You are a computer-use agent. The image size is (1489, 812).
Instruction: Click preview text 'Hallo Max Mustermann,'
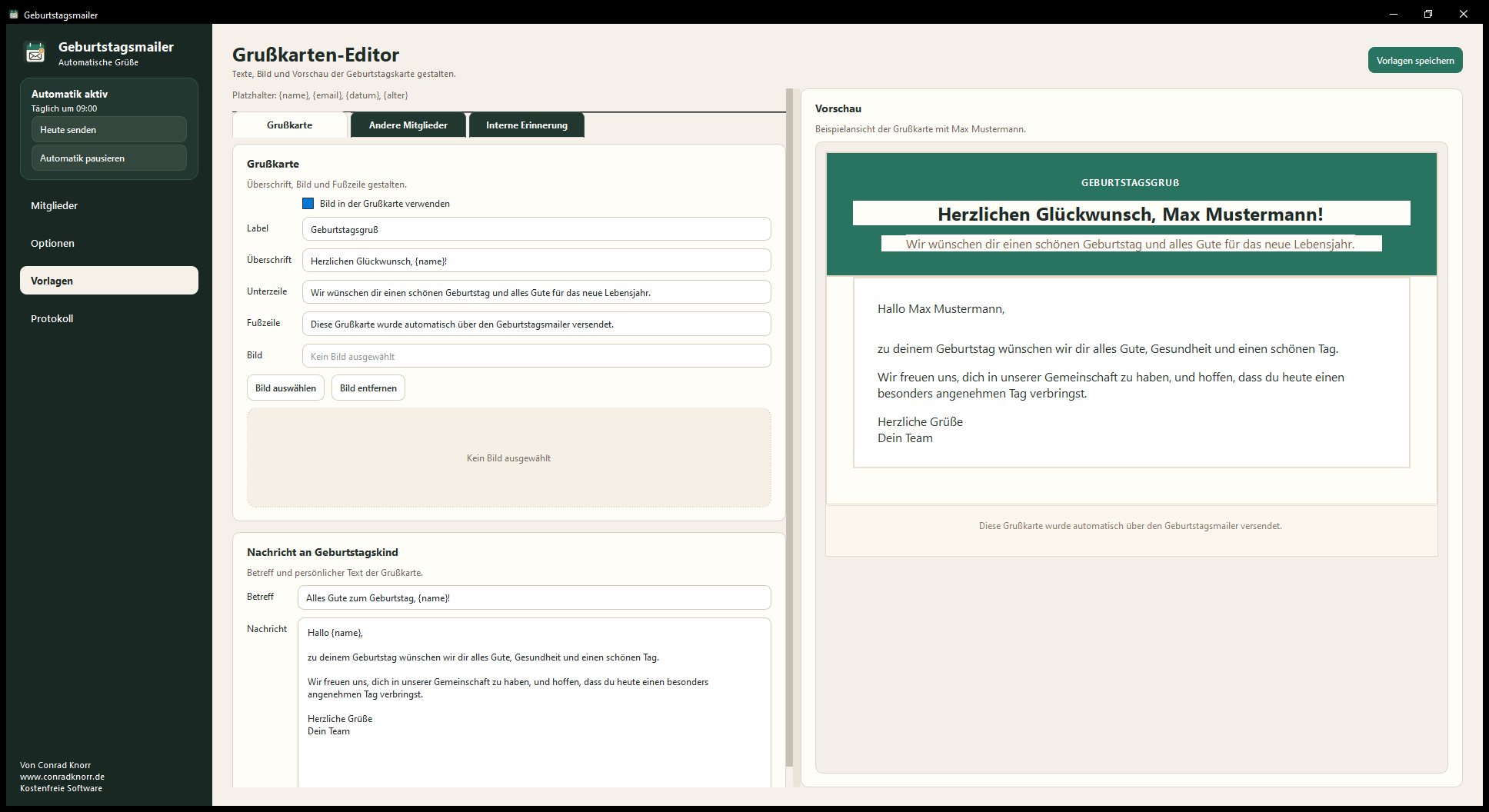[x=941, y=309]
